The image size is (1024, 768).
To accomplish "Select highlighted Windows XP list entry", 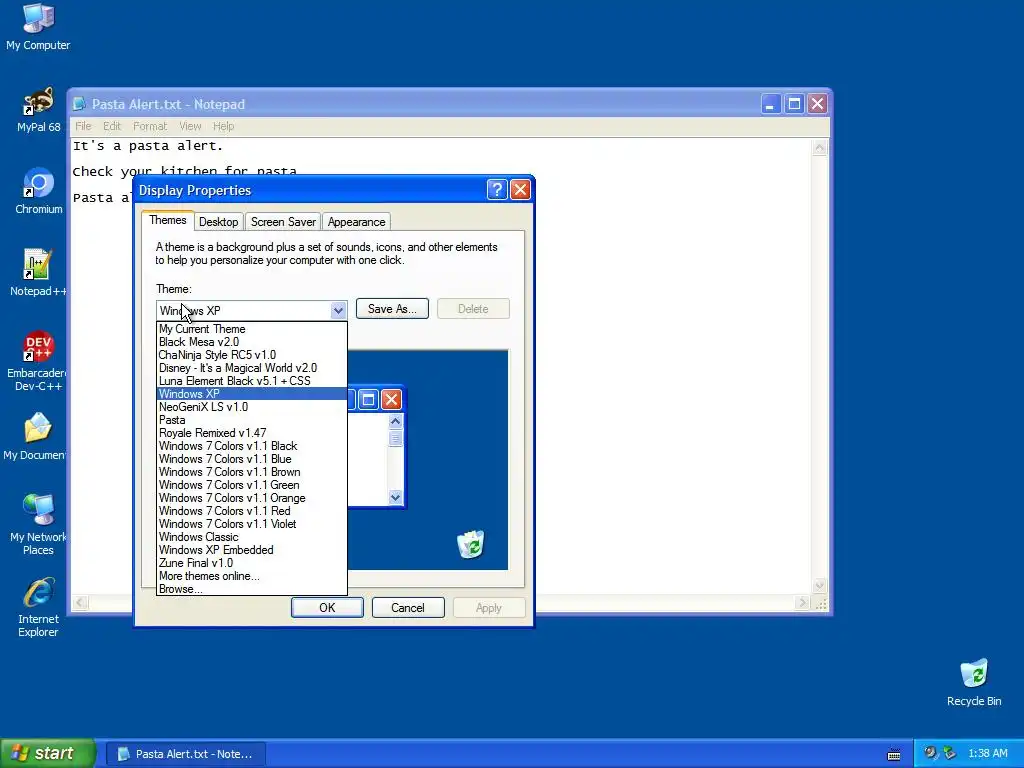I will click(252, 394).
